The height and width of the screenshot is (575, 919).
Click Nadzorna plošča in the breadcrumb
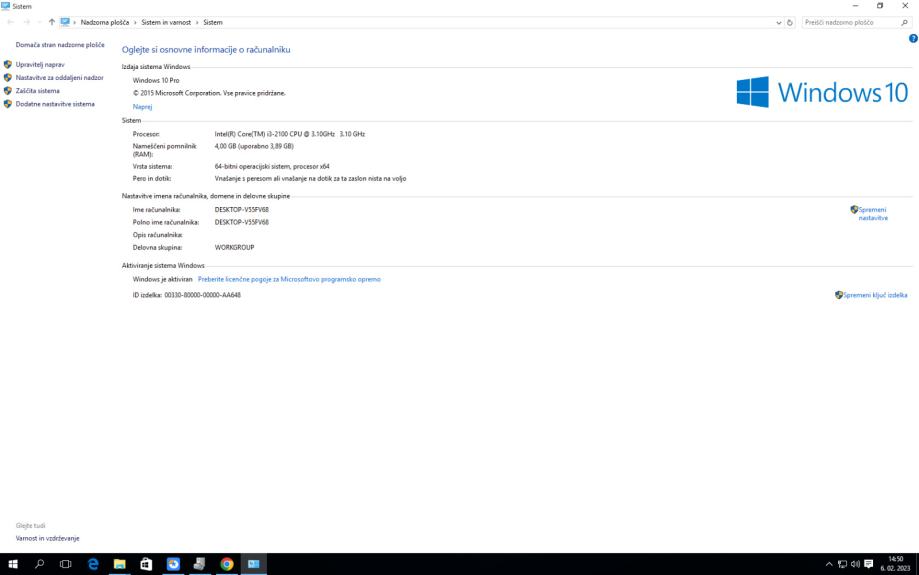click(x=105, y=22)
